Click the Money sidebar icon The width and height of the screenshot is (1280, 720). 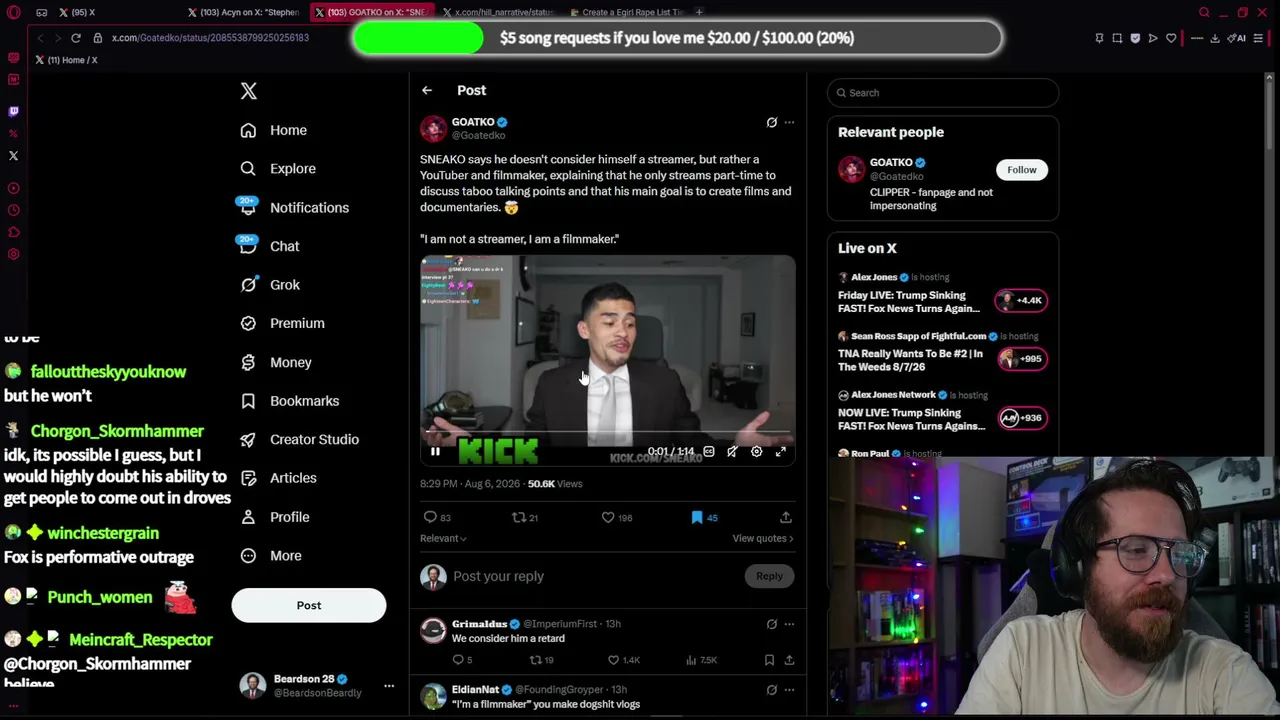coord(248,362)
